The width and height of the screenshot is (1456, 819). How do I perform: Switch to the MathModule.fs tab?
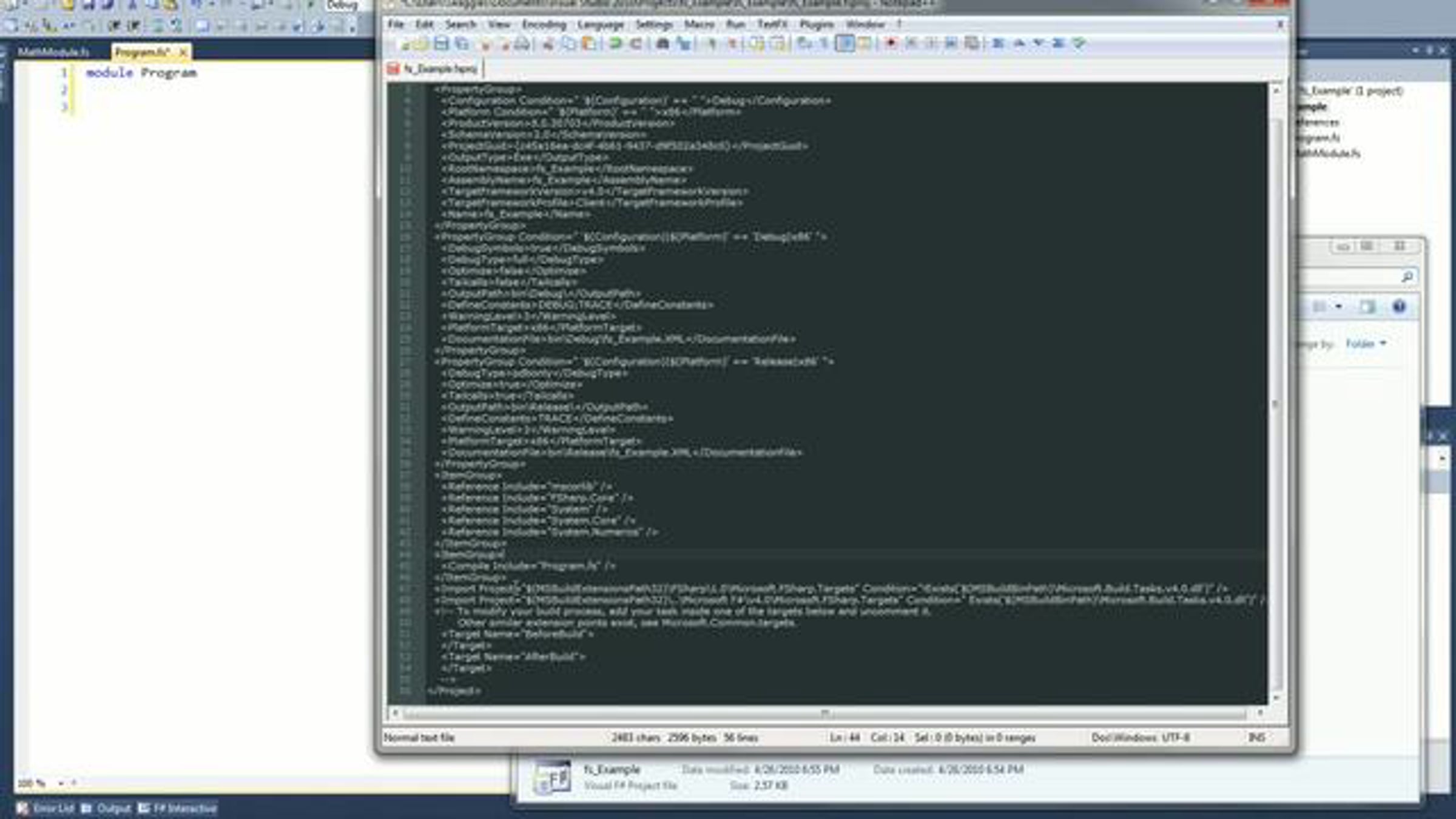pos(53,52)
